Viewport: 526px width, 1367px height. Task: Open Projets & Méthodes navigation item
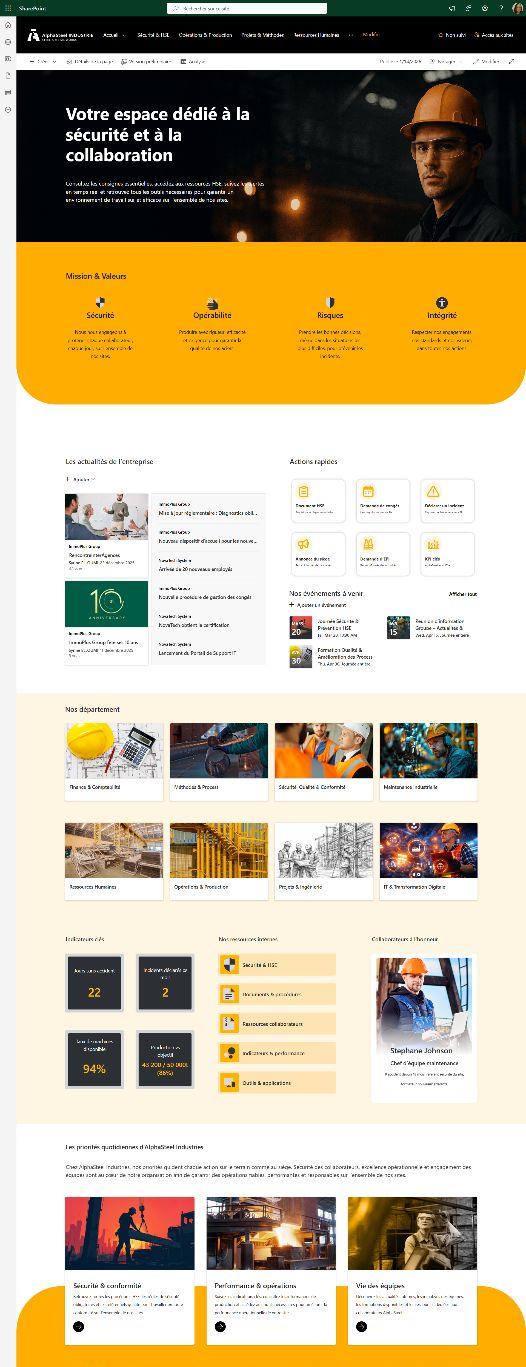(x=263, y=35)
